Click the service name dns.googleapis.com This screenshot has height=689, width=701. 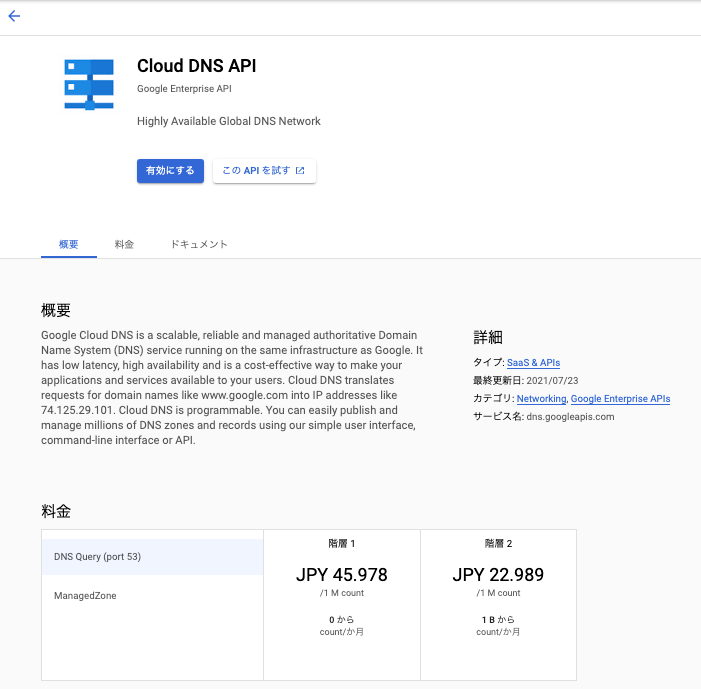click(570, 416)
